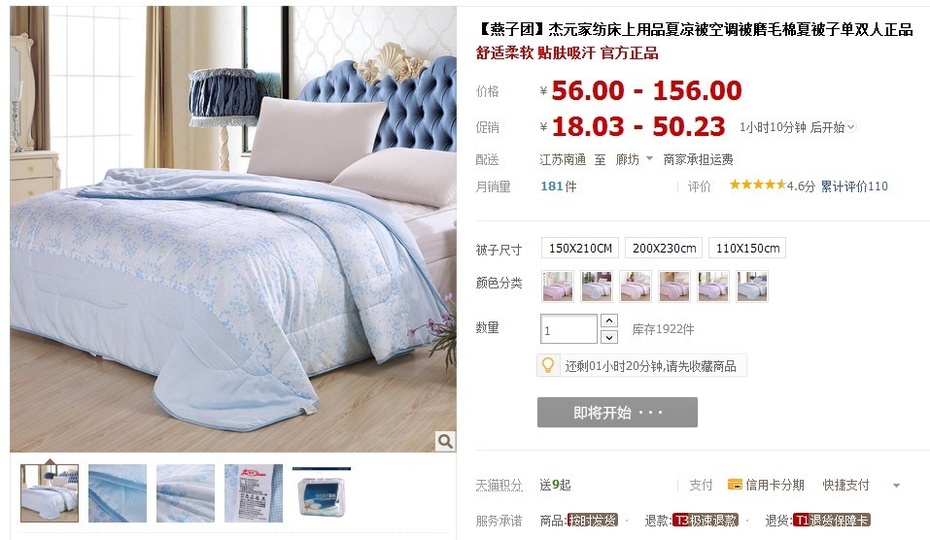Choose the first pink color swatch
Viewport: 930px width, 540px height.
[x=558, y=286]
